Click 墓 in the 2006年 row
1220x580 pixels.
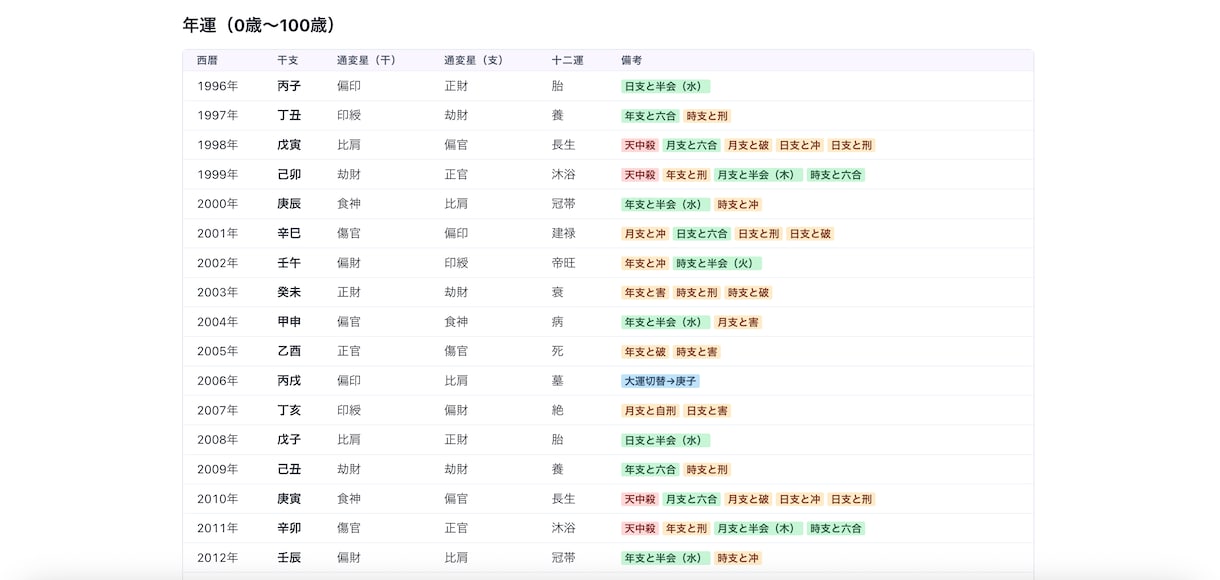point(558,381)
